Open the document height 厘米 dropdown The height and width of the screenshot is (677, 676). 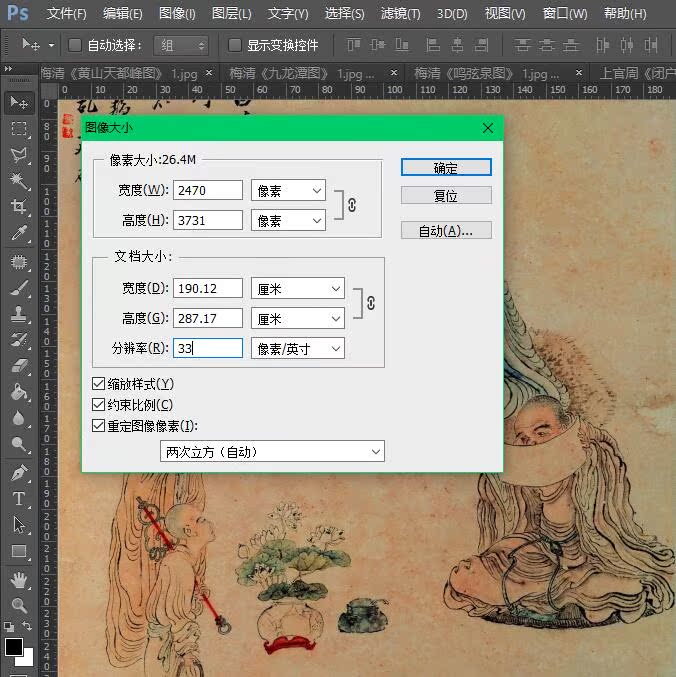click(x=298, y=319)
